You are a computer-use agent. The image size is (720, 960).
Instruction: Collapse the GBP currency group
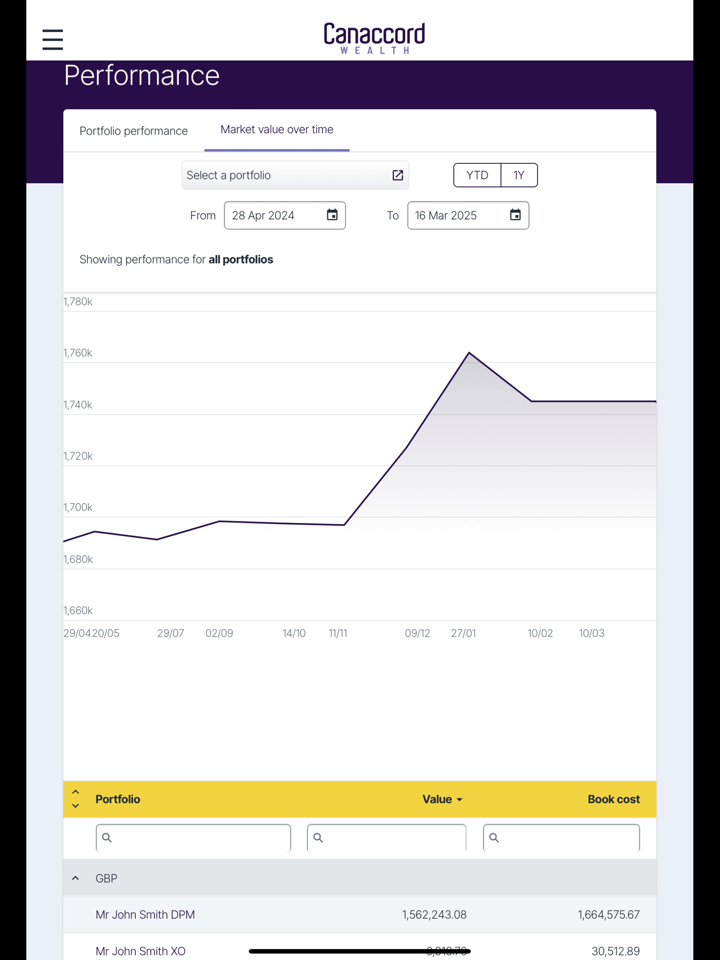coord(75,878)
